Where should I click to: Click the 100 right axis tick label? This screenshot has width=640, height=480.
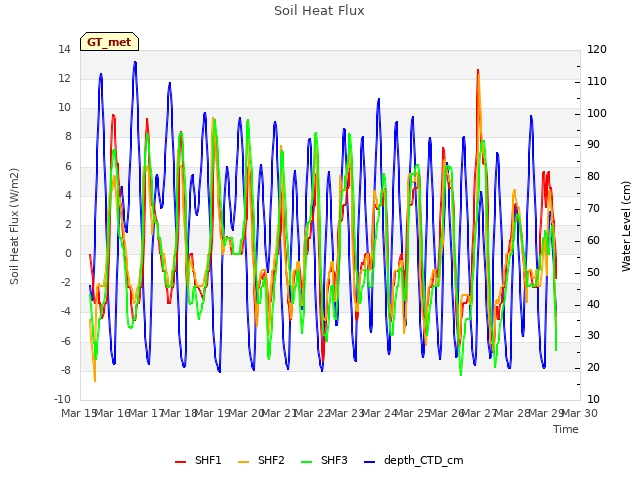click(x=597, y=113)
